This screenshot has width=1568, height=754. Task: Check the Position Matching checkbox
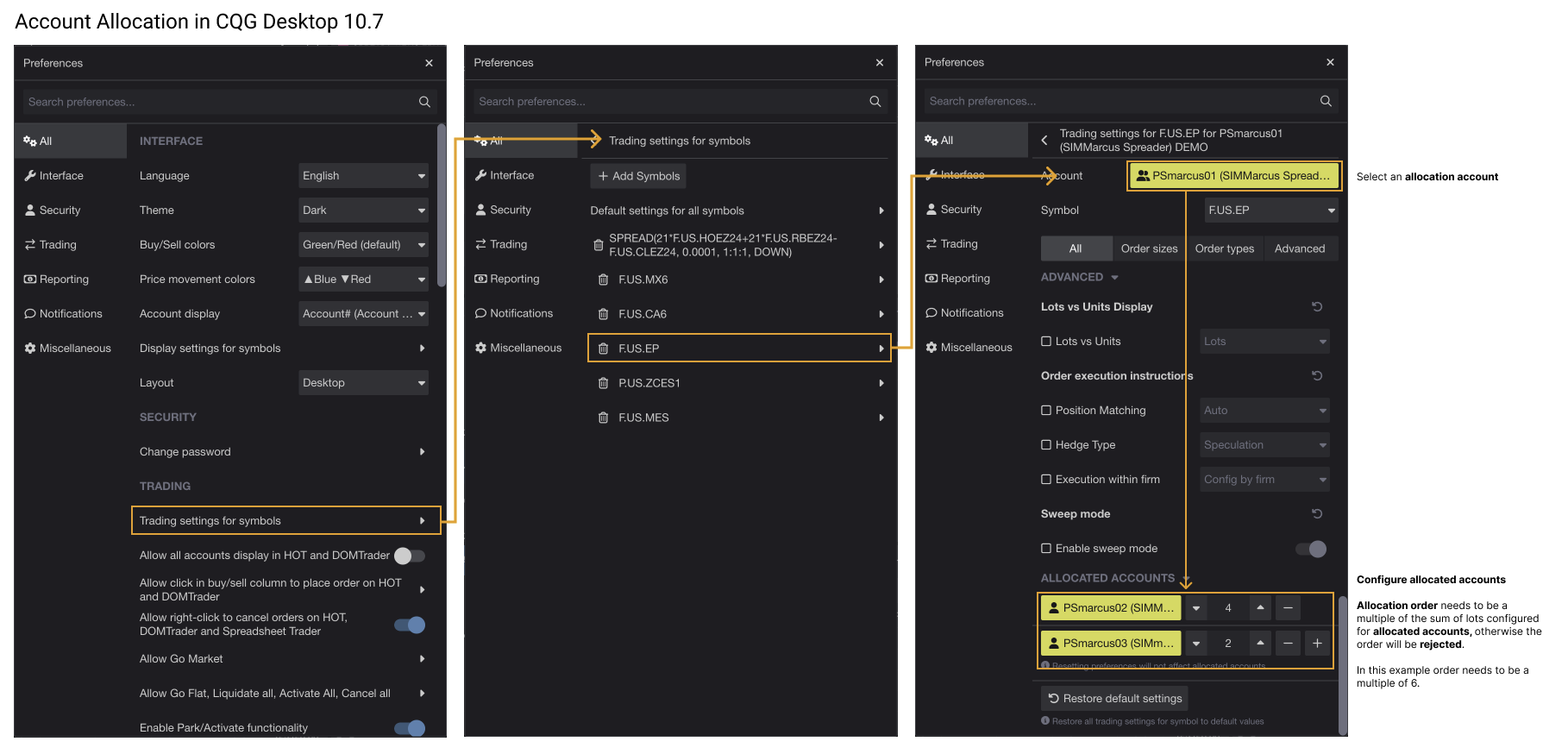click(x=1046, y=411)
